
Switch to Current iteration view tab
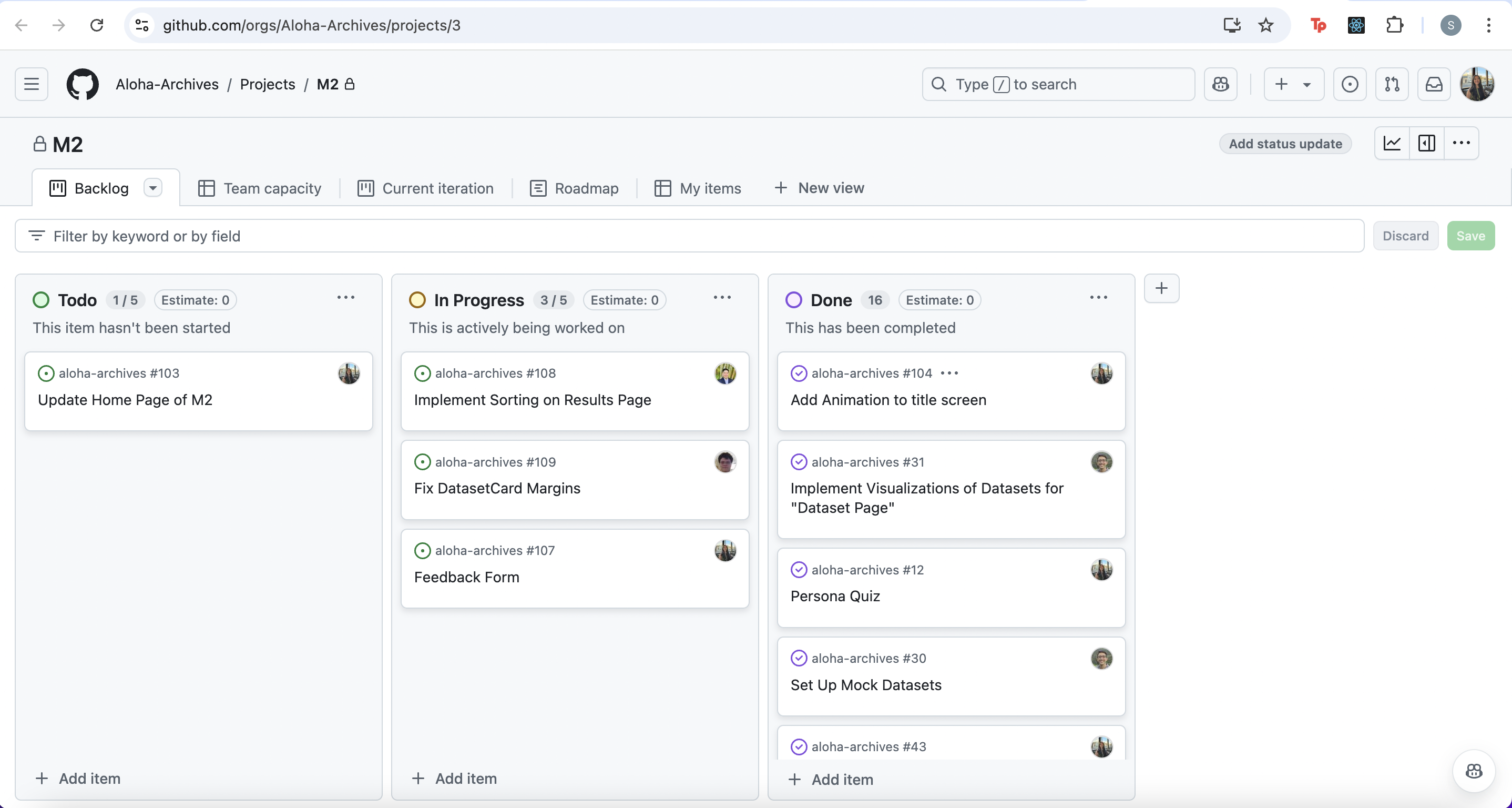[x=425, y=188]
